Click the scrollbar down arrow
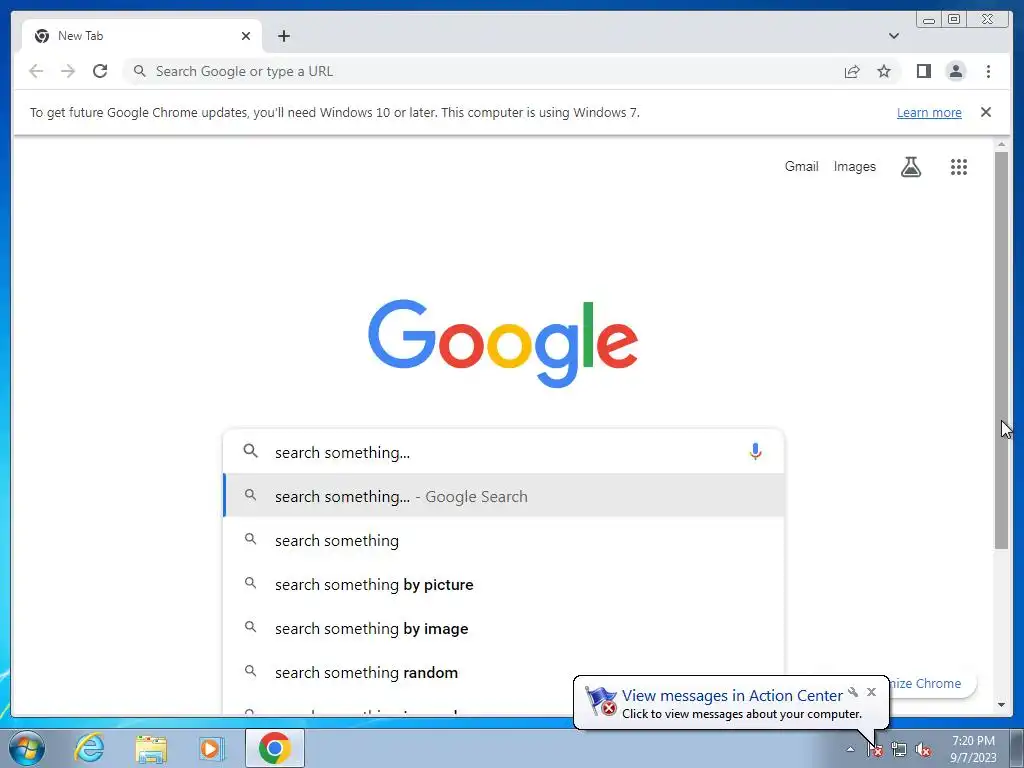 coord(1001,705)
